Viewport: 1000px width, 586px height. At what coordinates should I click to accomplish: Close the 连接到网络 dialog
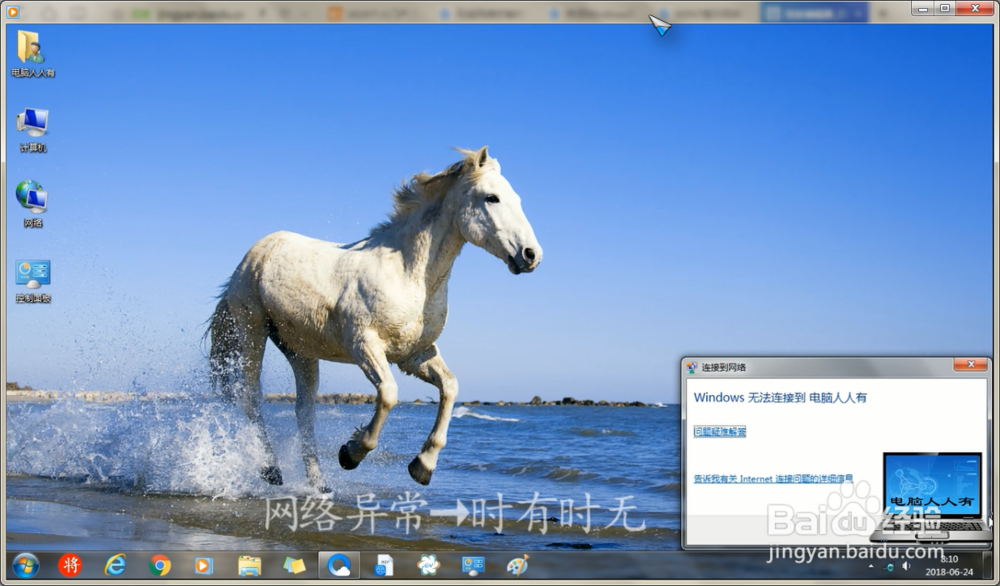tap(971, 364)
